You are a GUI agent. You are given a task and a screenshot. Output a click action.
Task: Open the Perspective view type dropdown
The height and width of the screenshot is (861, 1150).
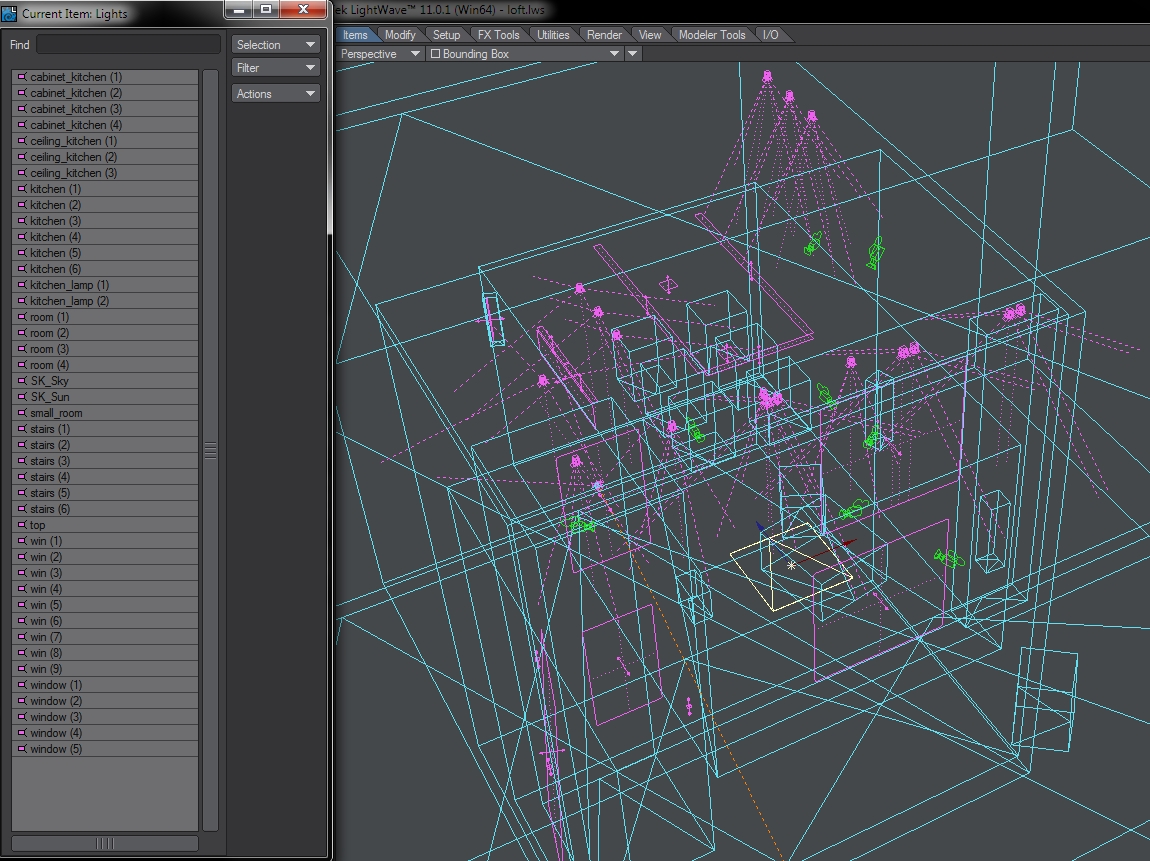[380, 54]
